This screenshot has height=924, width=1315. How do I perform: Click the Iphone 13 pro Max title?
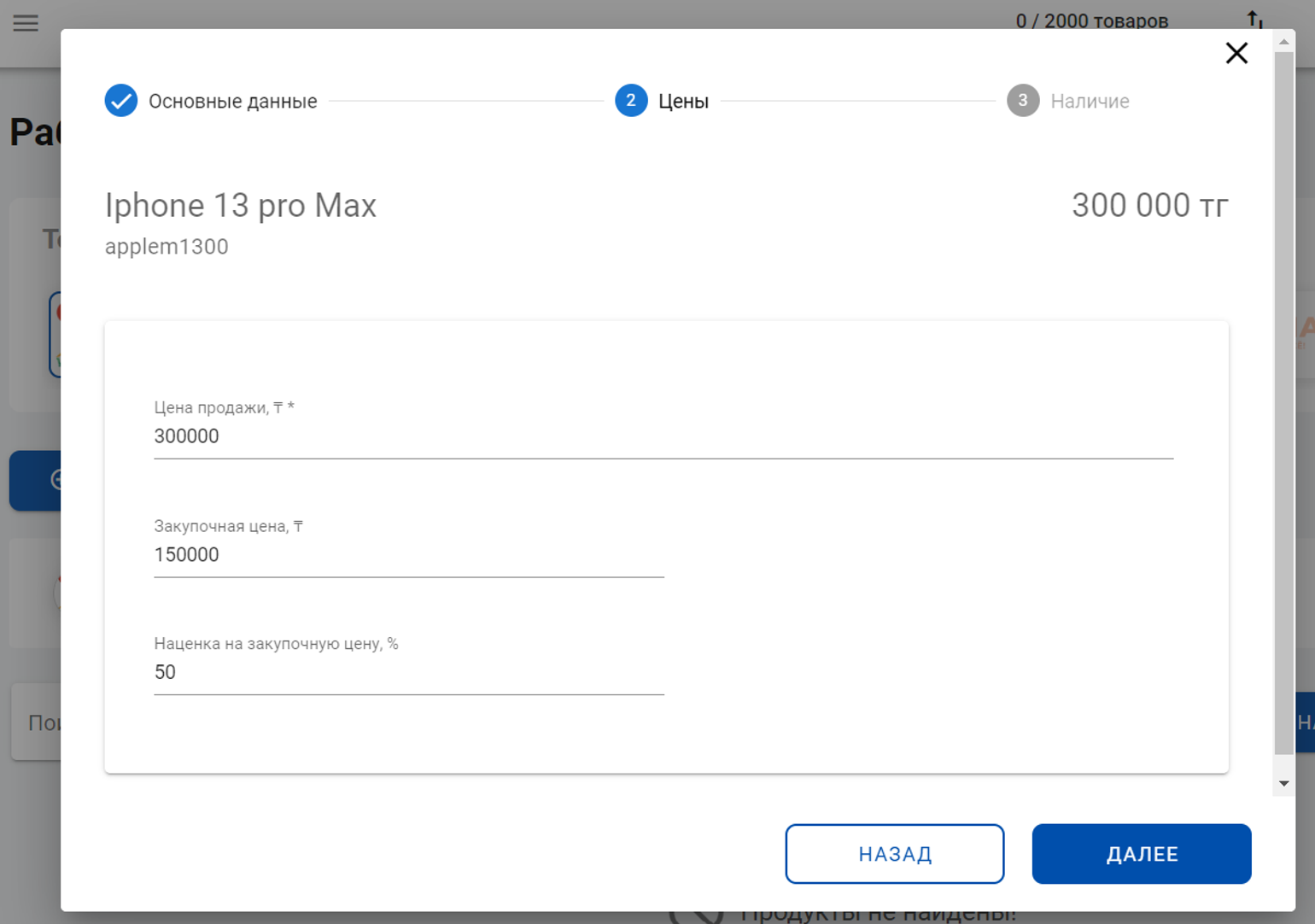coord(241,206)
